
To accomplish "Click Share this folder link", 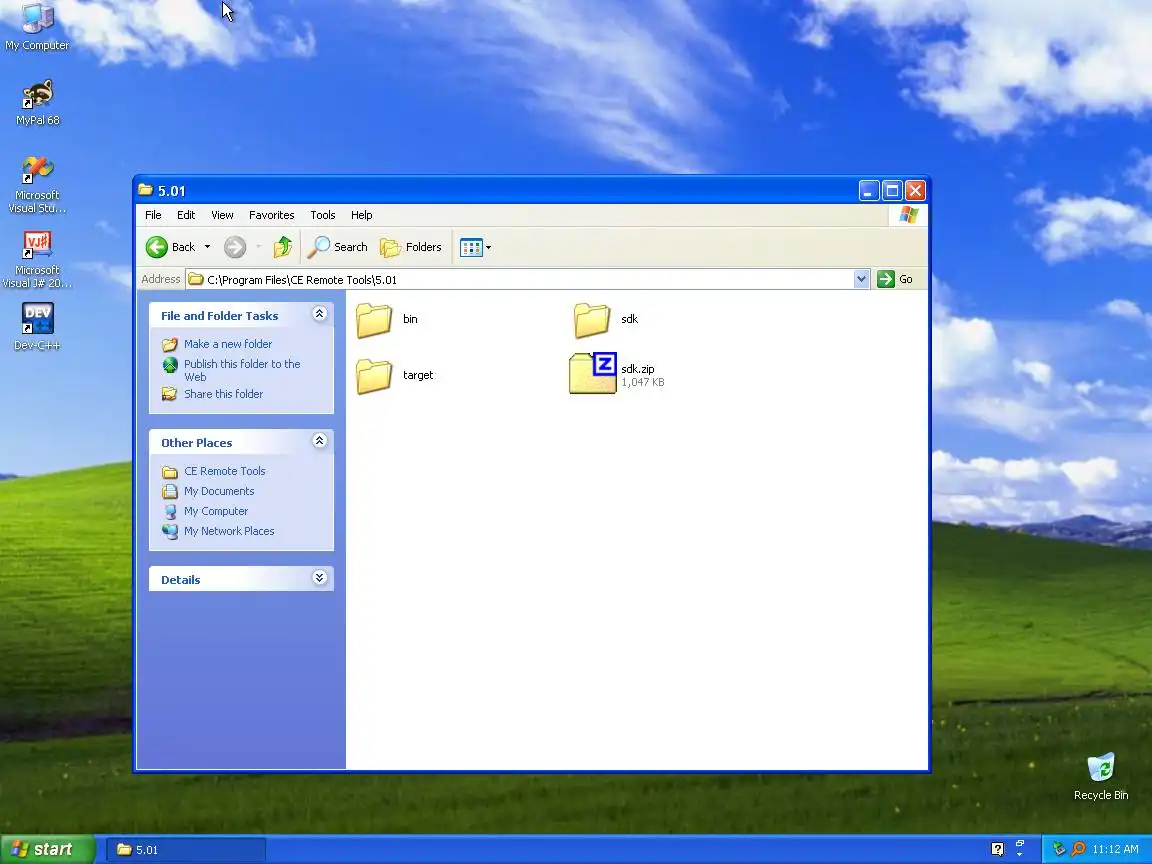I will click(x=223, y=394).
